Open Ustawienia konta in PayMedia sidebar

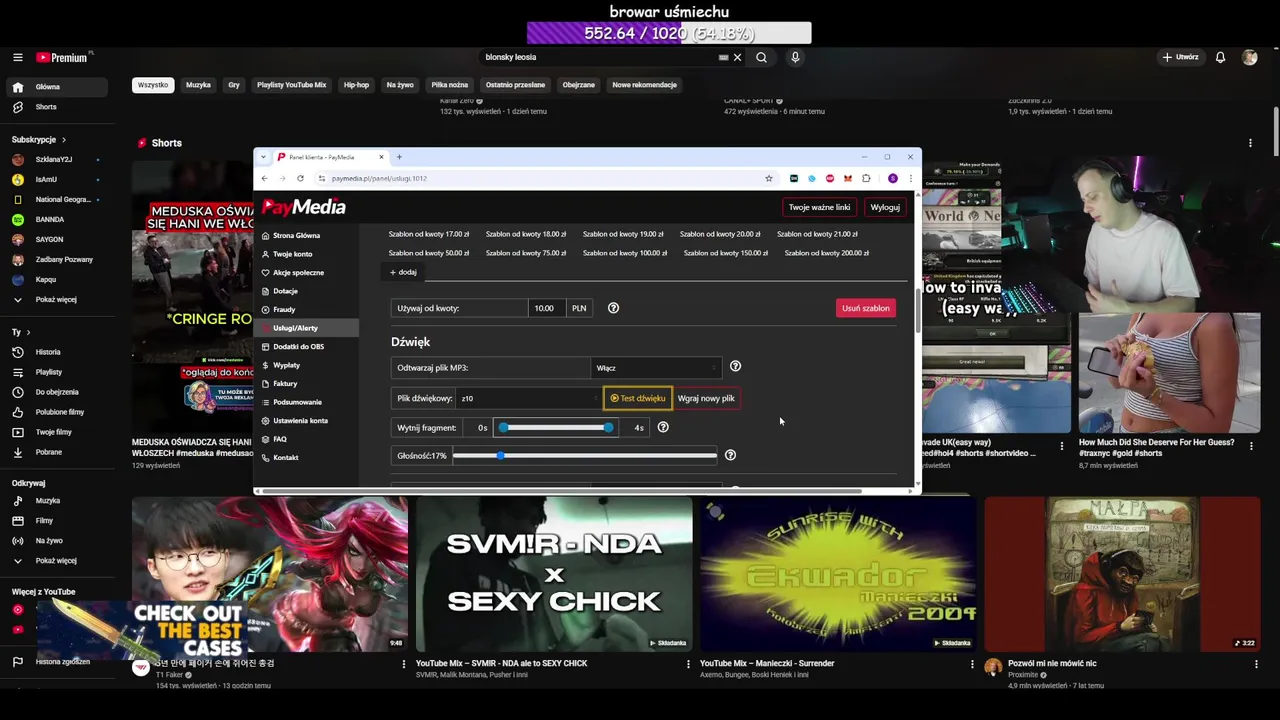pos(306,420)
